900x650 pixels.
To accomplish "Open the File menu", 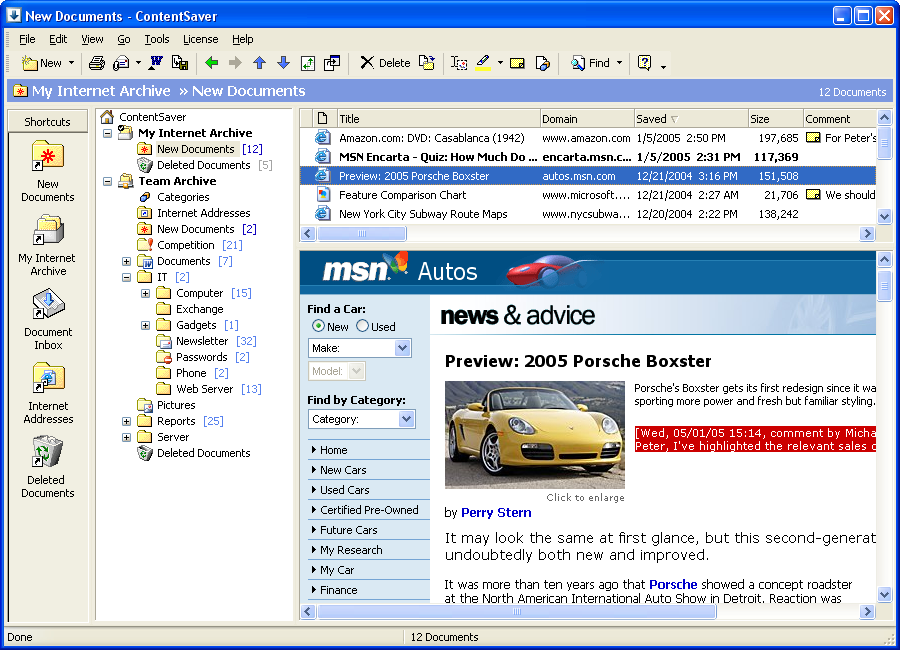I will point(27,39).
